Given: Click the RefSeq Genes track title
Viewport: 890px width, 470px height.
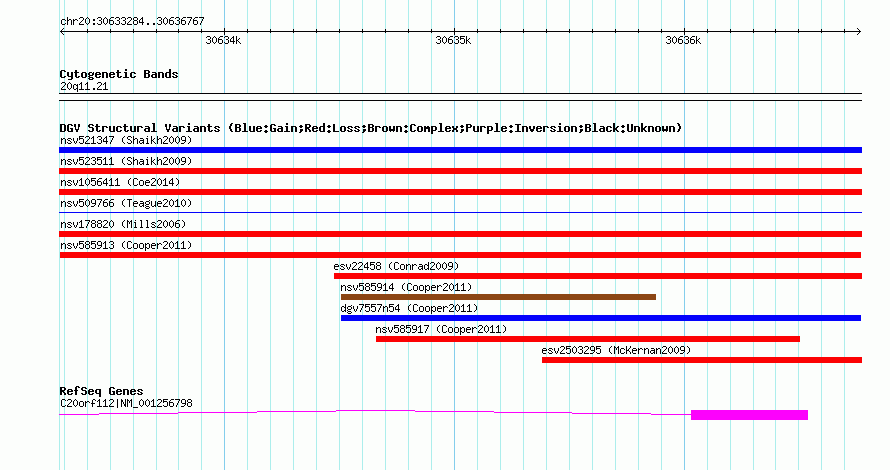Looking at the screenshot, I should [x=101, y=391].
